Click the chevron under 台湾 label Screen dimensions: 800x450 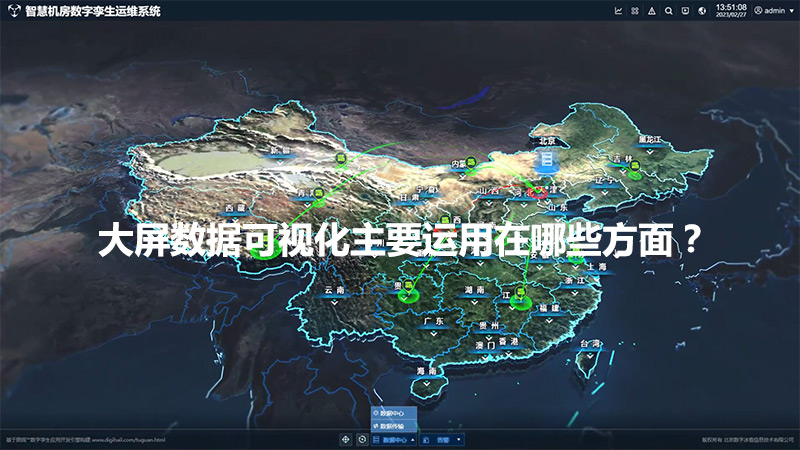(590, 356)
